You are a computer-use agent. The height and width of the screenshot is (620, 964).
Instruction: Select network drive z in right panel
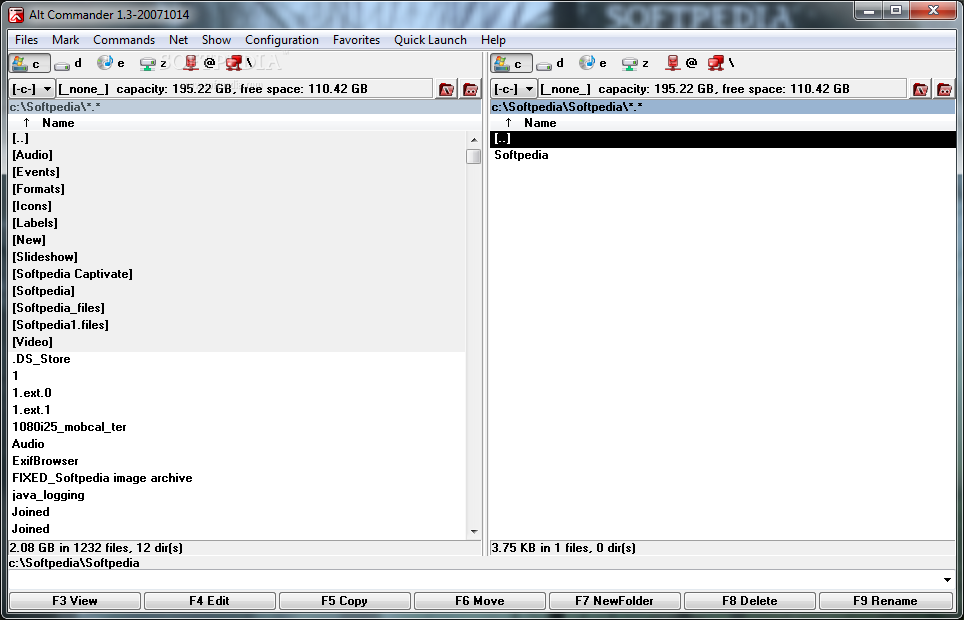[636, 63]
